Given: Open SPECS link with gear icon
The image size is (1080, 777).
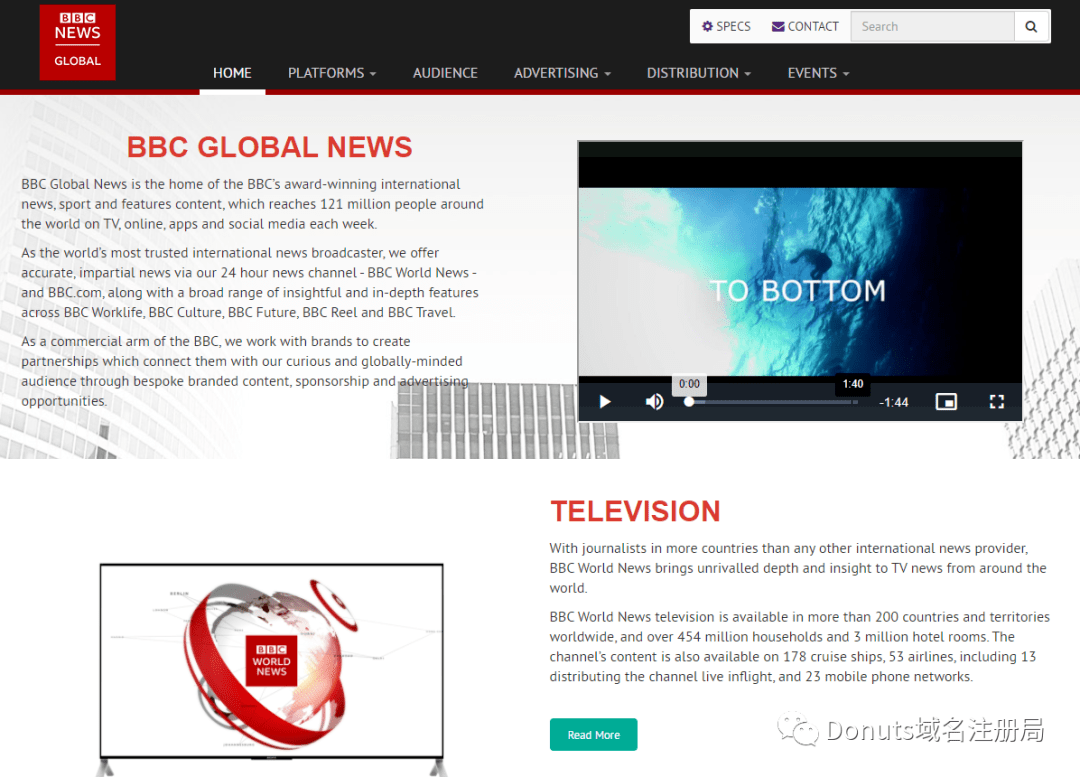Looking at the screenshot, I should (726, 27).
